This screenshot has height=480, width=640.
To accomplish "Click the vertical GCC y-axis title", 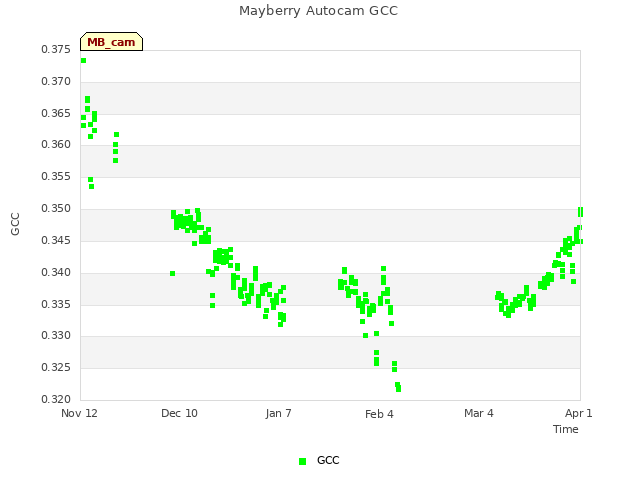I will (x=15, y=224).
